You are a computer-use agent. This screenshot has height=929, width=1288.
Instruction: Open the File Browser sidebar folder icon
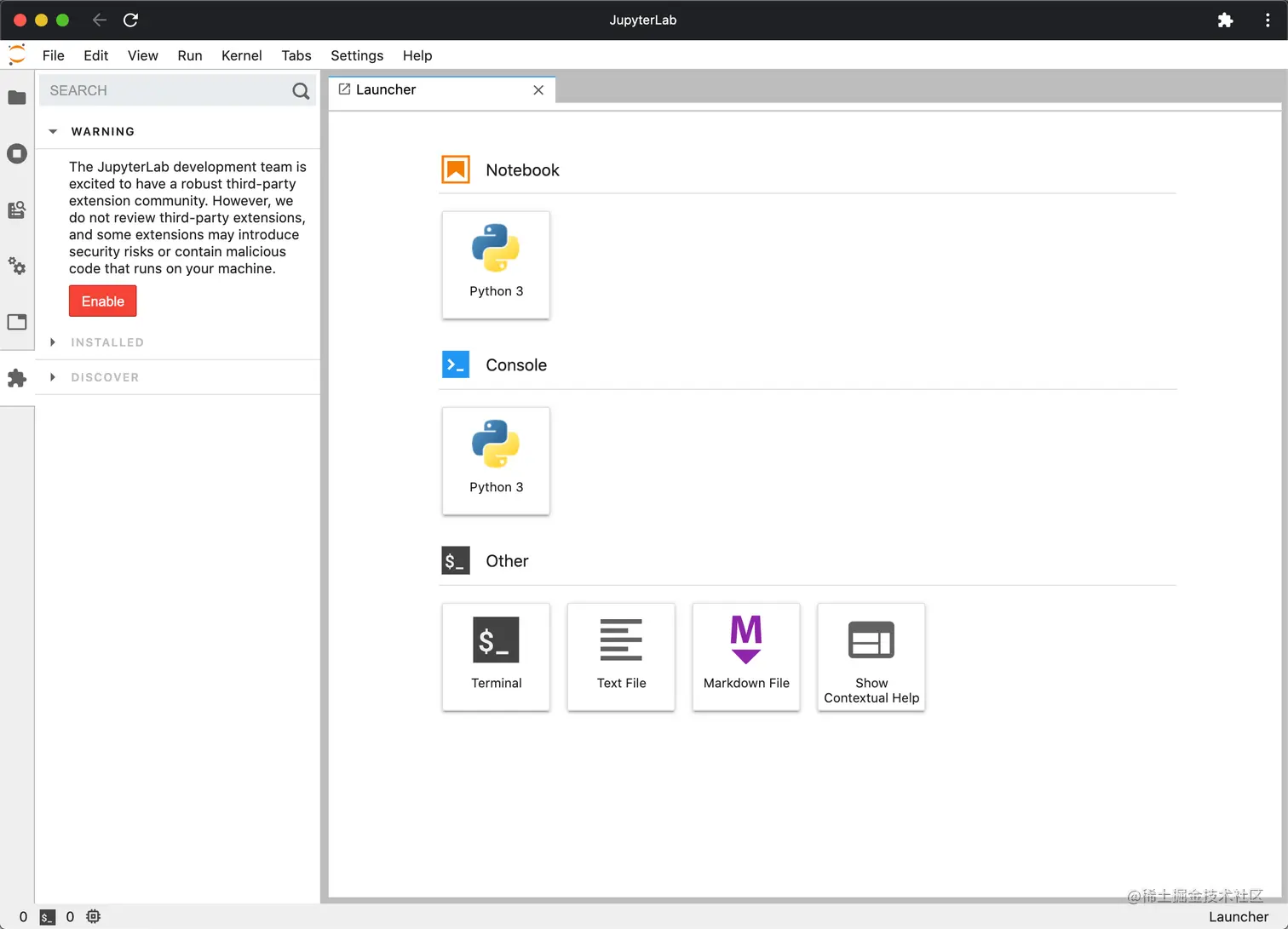[17, 98]
